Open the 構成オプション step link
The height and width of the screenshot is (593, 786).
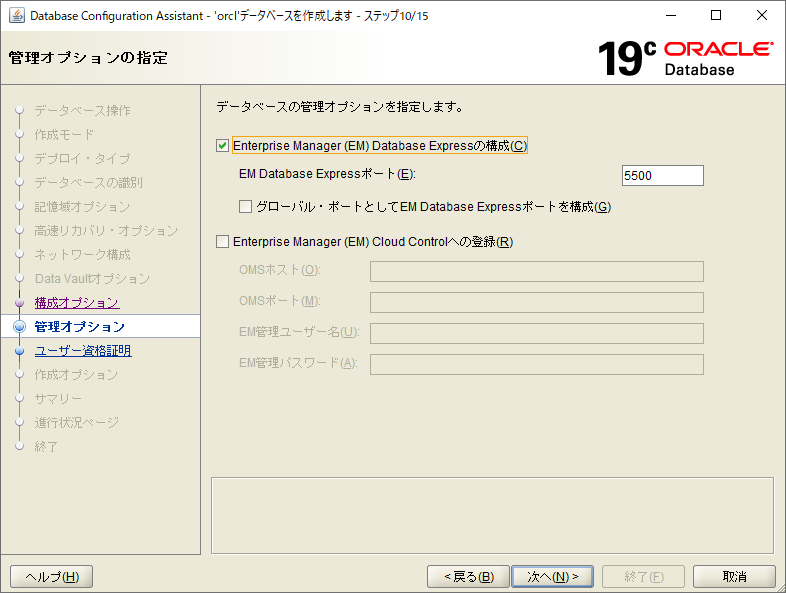[77, 303]
